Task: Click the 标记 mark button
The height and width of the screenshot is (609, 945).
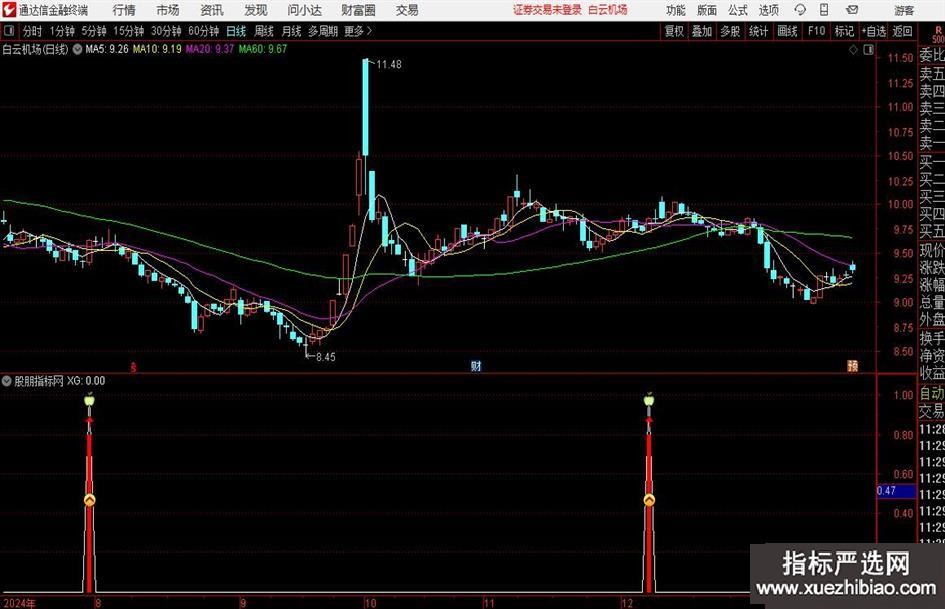Action: (x=844, y=31)
